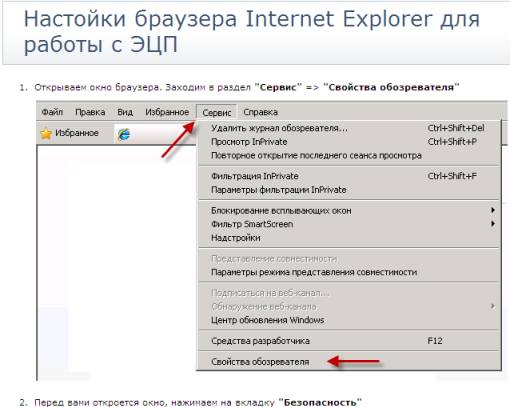Viewport: 510px width, 407px height.
Task: Select Удалить журнал обозревателя
Action: 349,128
